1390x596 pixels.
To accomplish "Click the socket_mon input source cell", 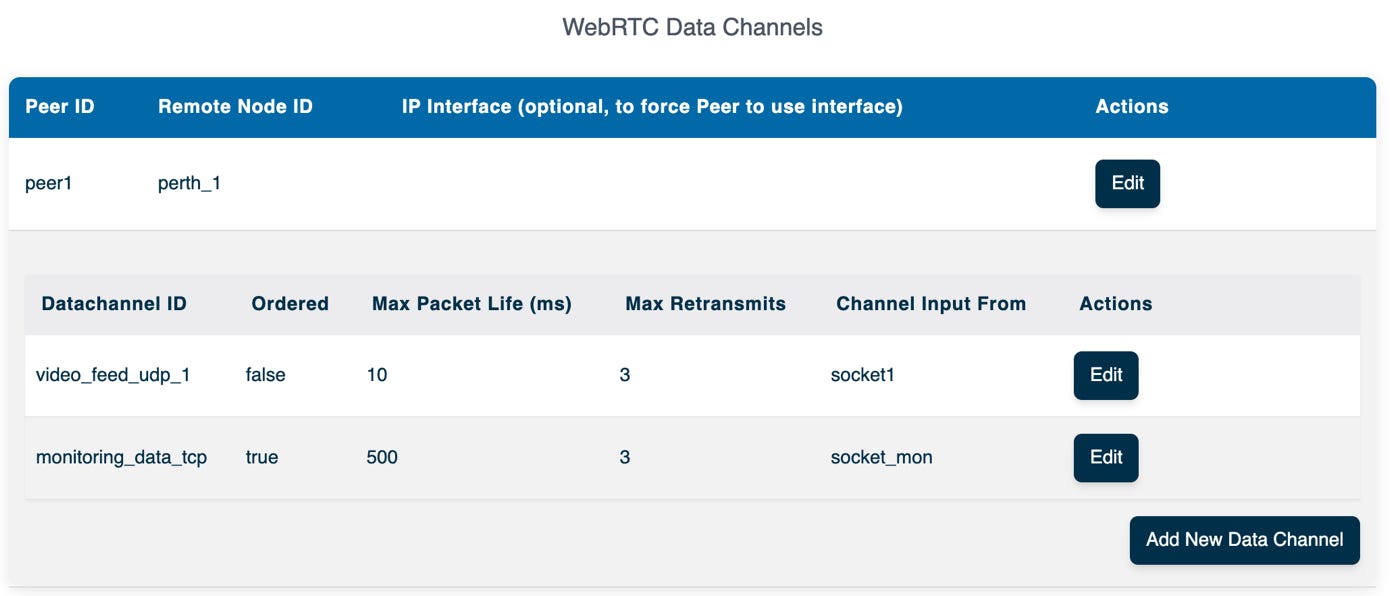I will pyautogui.click(x=881, y=457).
